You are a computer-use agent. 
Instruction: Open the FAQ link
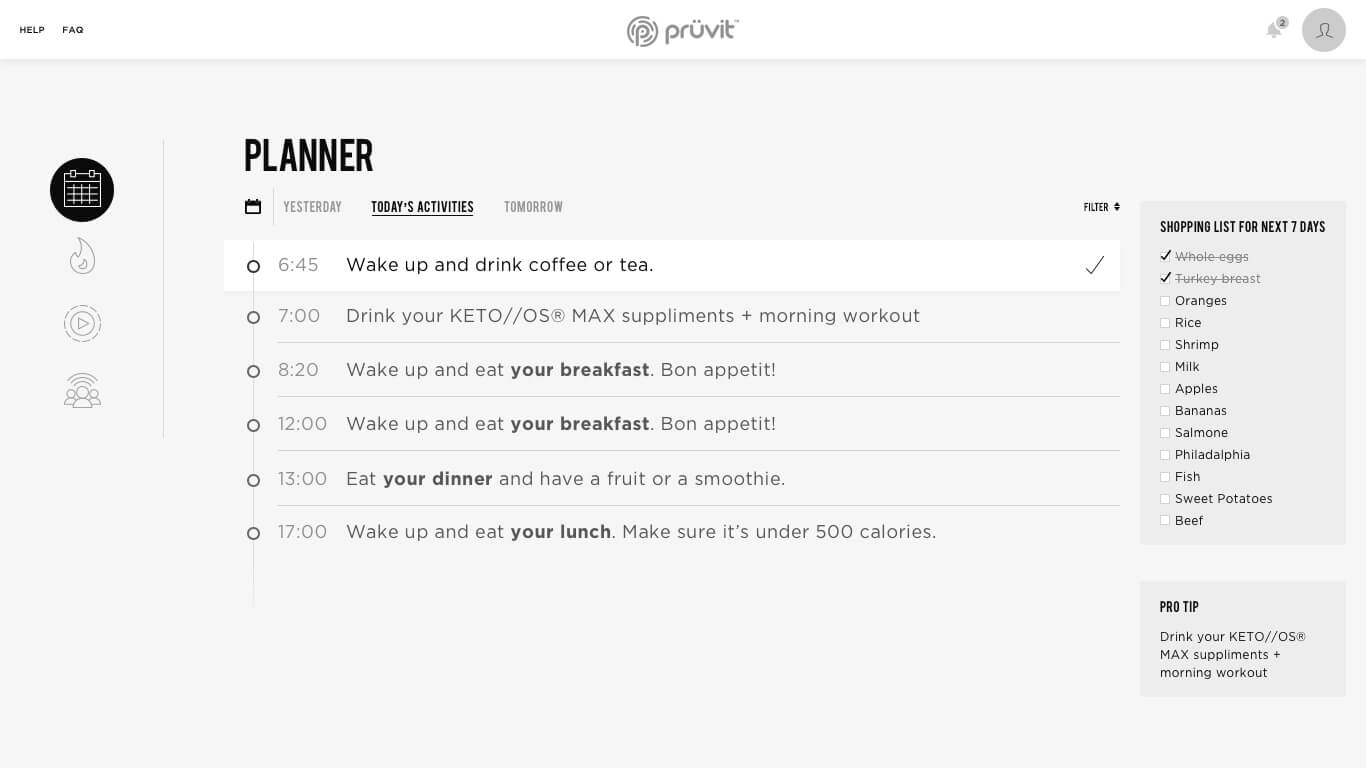(x=73, y=30)
